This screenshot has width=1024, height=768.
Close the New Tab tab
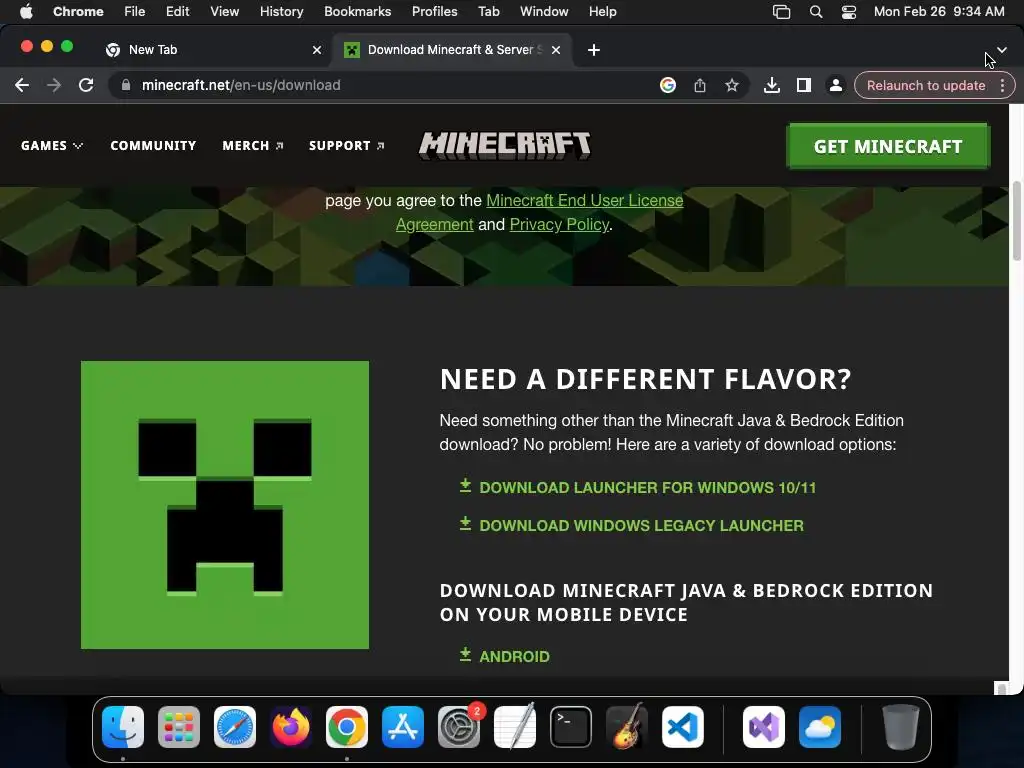tap(317, 50)
